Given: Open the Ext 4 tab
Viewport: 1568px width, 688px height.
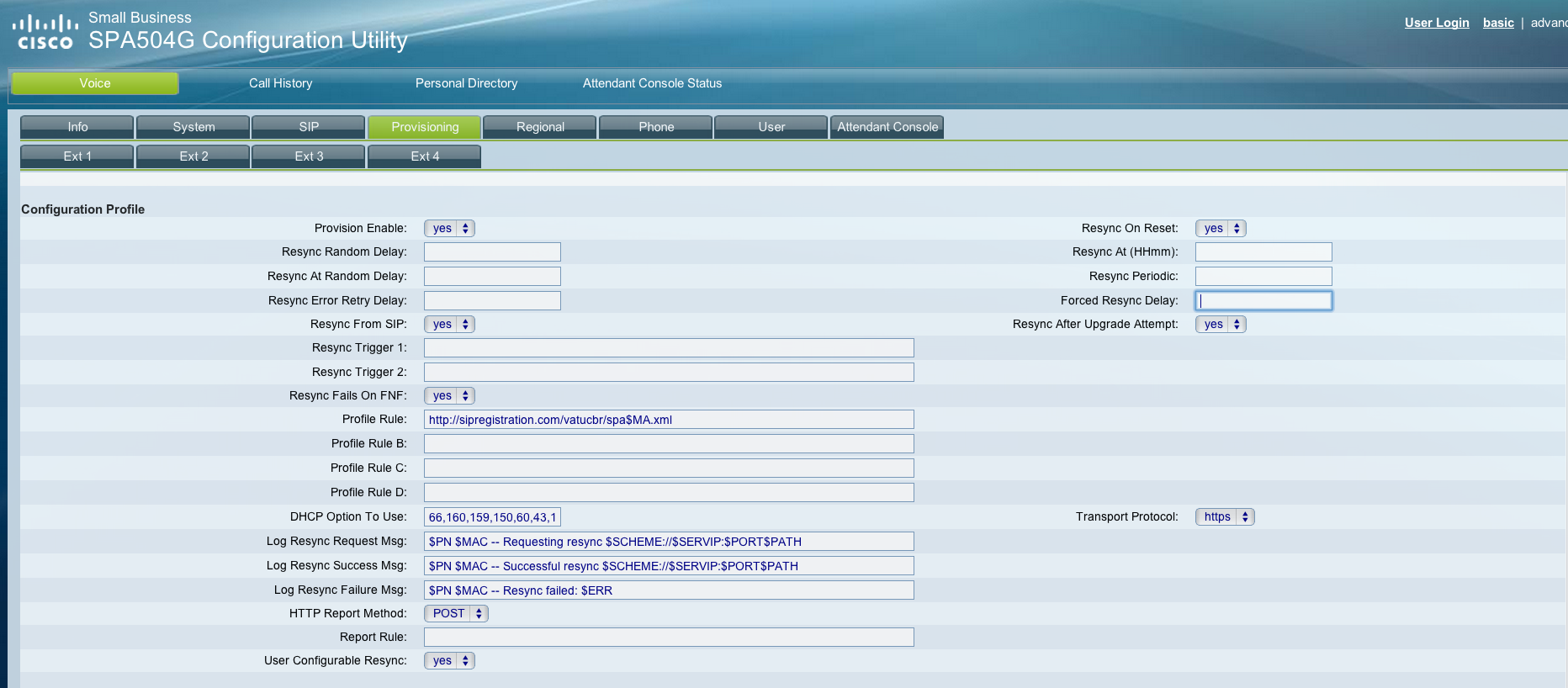Looking at the screenshot, I should [x=425, y=156].
